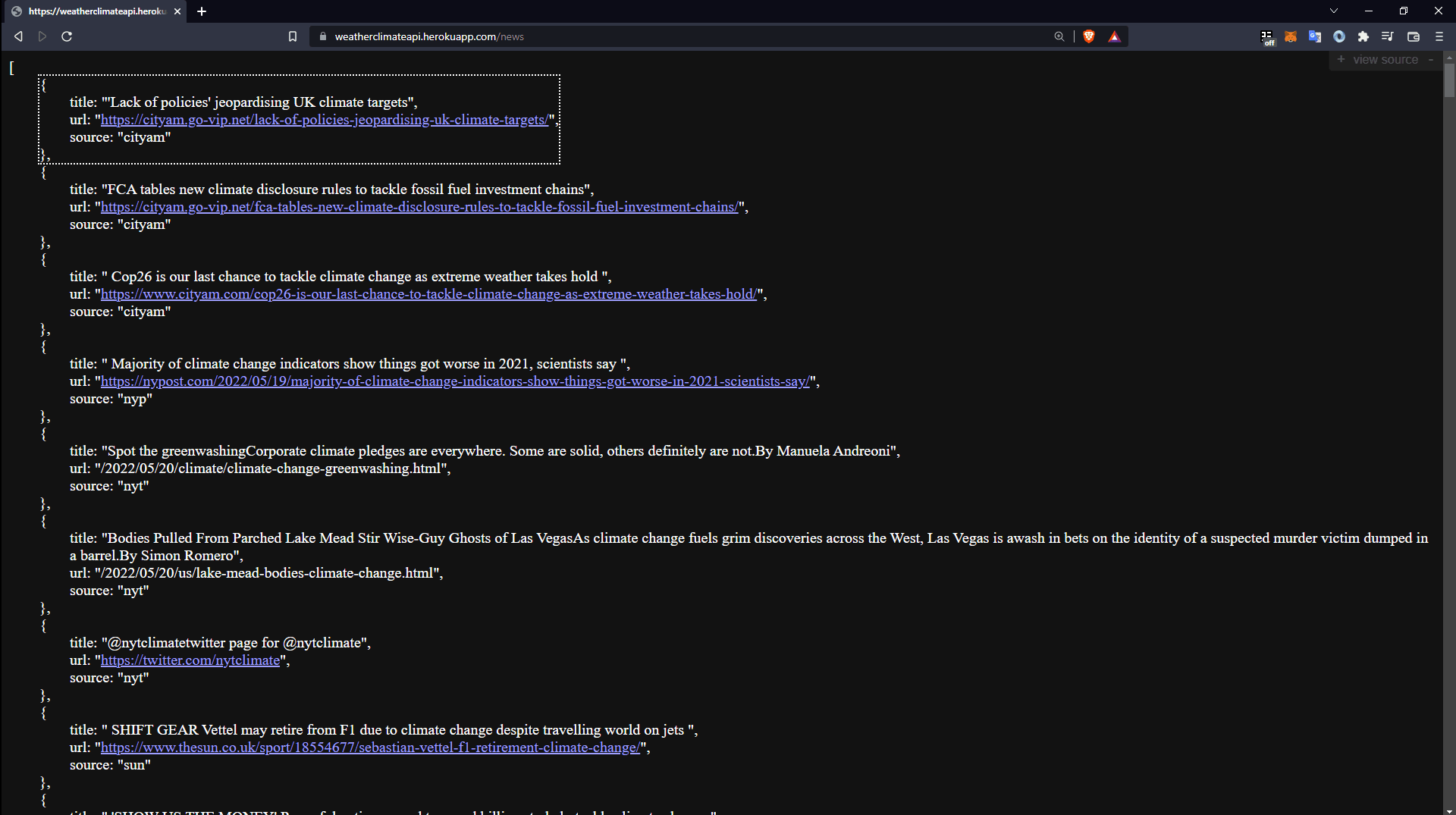Minimize the browser window

[1369, 11]
